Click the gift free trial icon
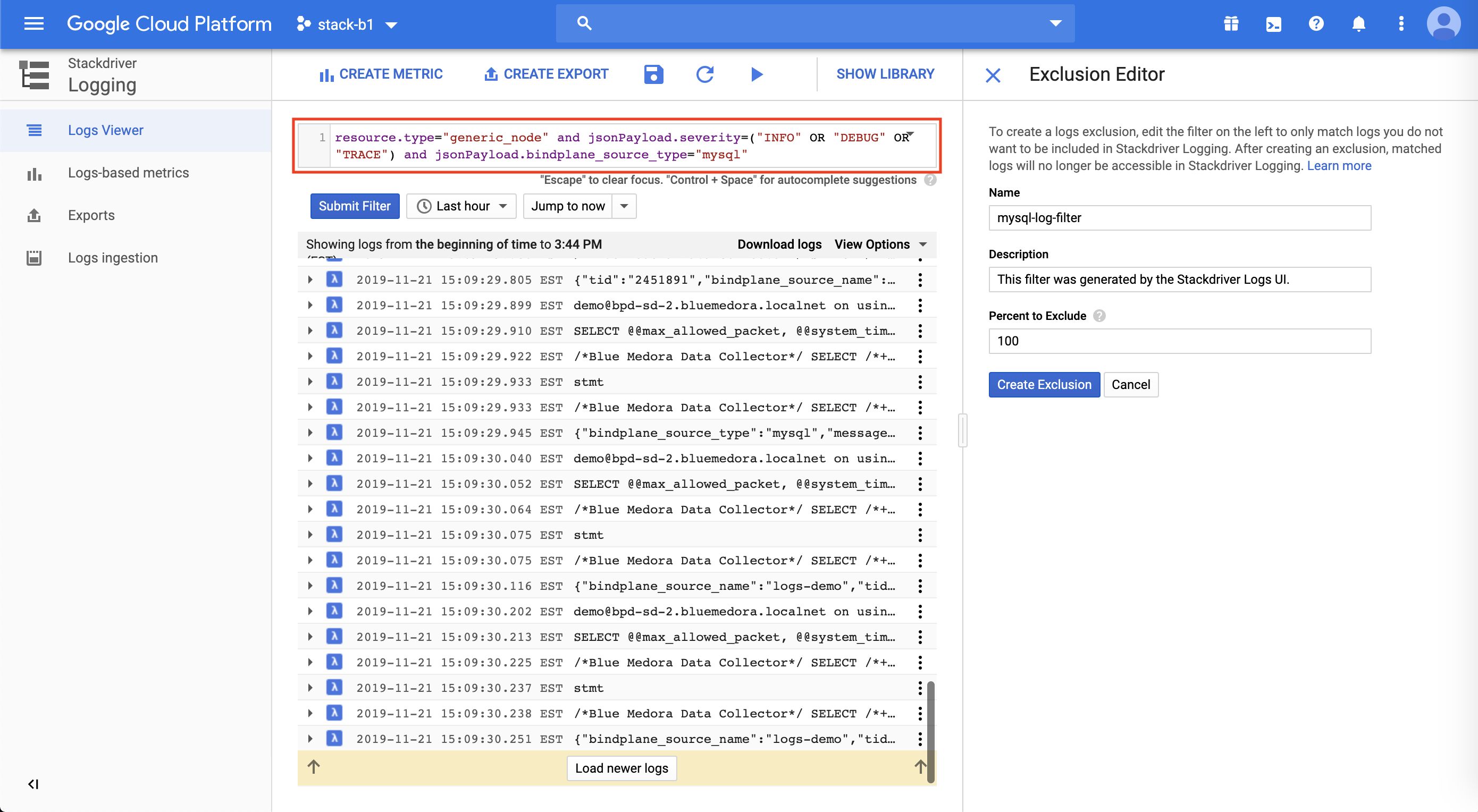Image resolution: width=1478 pixels, height=812 pixels. pyautogui.click(x=1231, y=24)
